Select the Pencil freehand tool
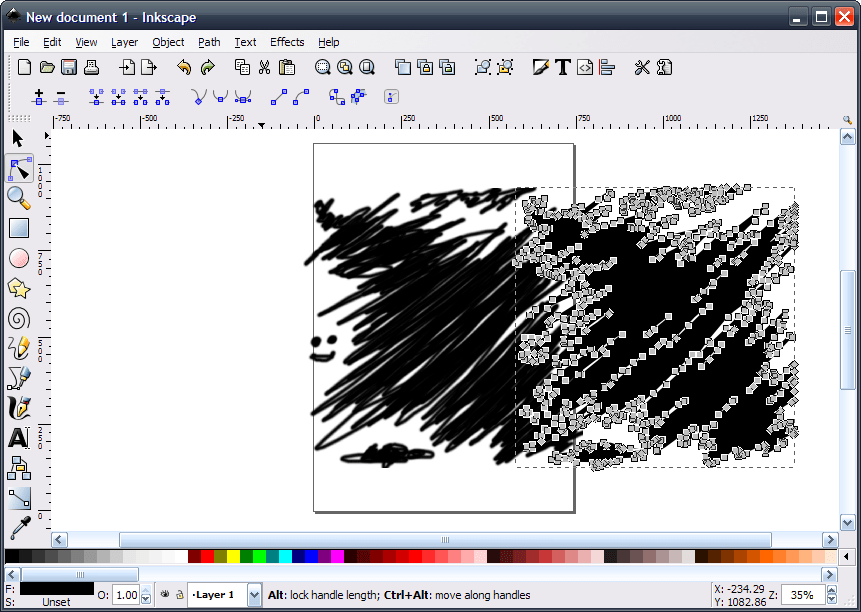The width and height of the screenshot is (861, 612). [19, 349]
